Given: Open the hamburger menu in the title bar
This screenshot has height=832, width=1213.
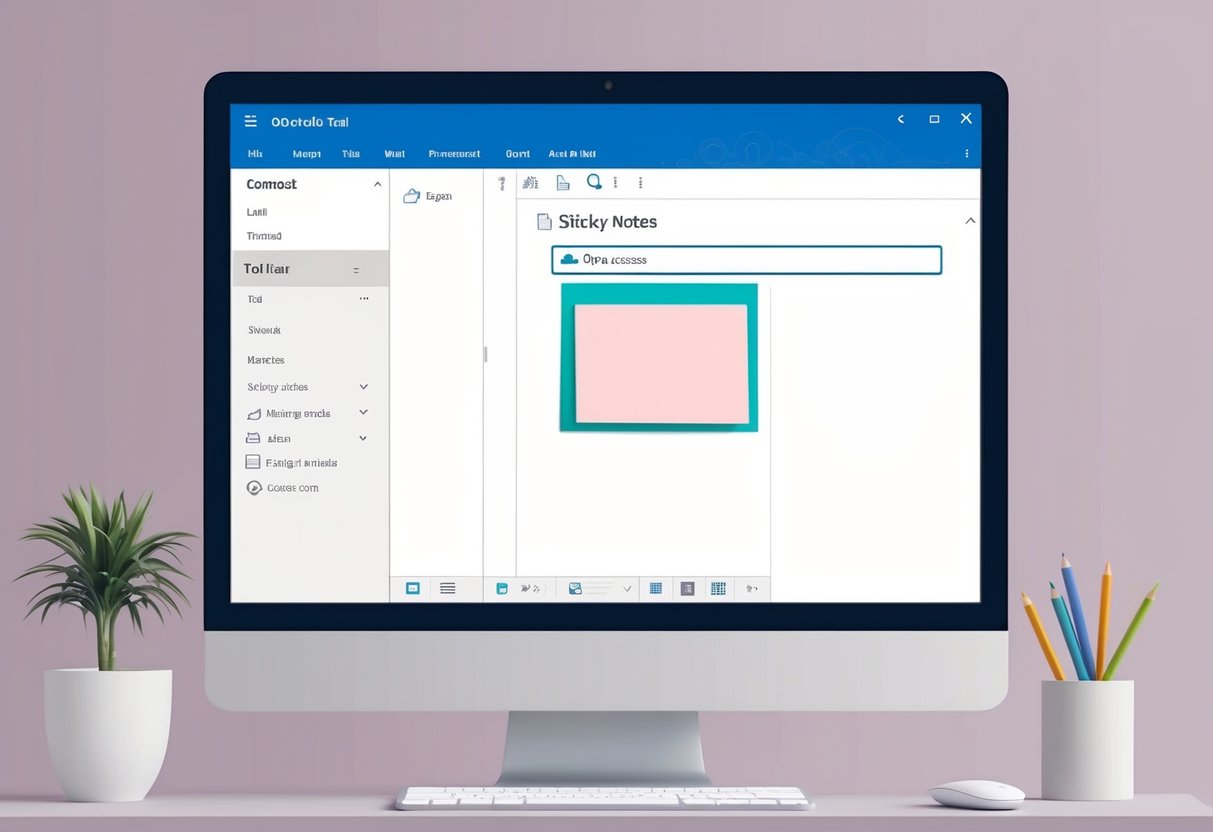Looking at the screenshot, I should tap(251, 121).
